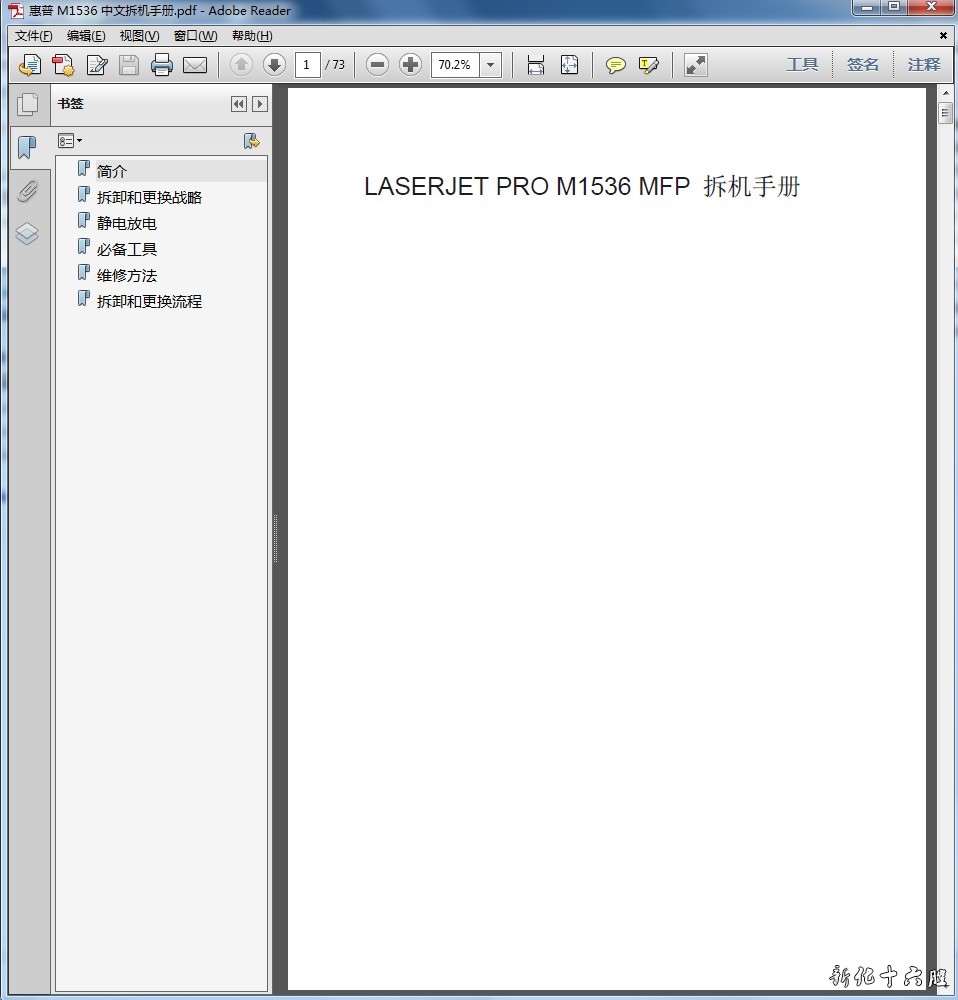Screen dimensions: 958x1000
Task: Open the 注释 (Comment) pane
Action: point(923,65)
